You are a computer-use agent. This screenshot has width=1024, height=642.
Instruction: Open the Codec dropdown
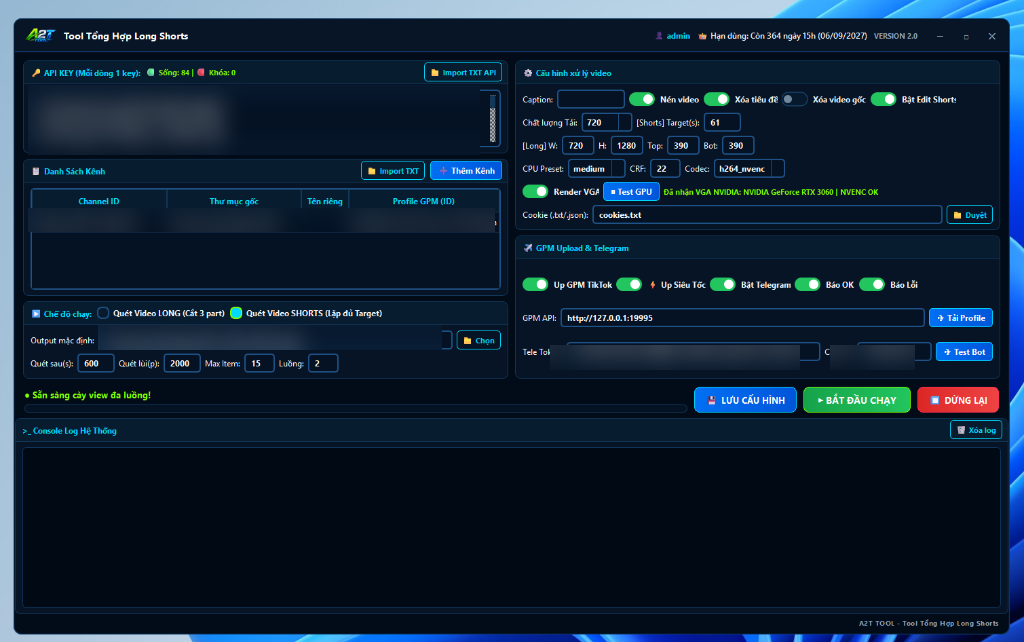pos(777,169)
